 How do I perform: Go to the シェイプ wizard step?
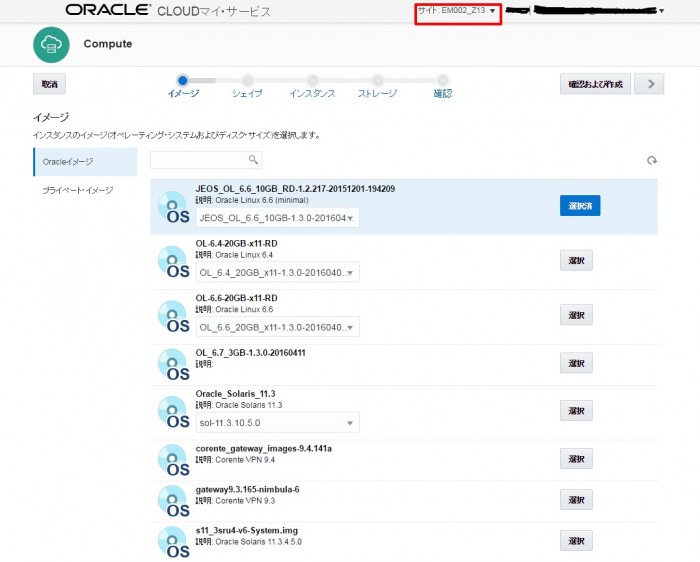(247, 93)
